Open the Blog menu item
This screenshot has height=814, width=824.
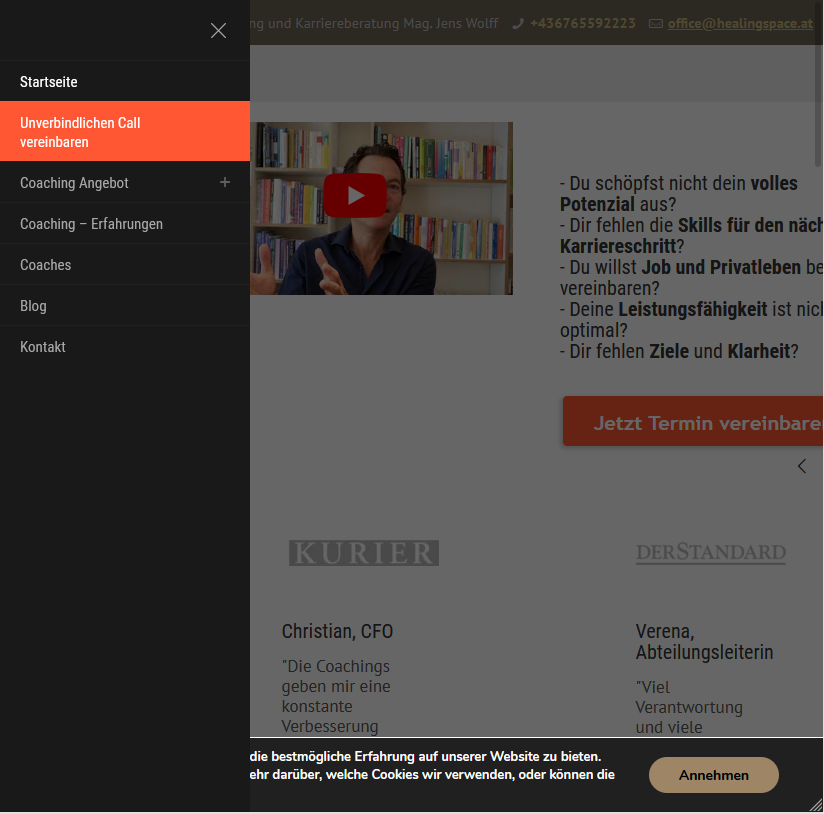pyautogui.click(x=125, y=306)
